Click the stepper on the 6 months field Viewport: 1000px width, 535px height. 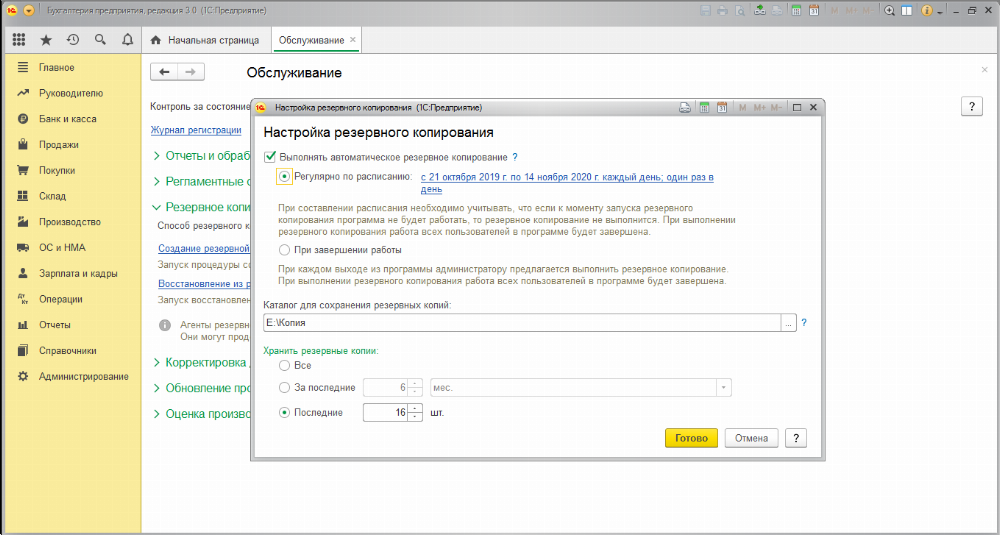tap(415, 388)
